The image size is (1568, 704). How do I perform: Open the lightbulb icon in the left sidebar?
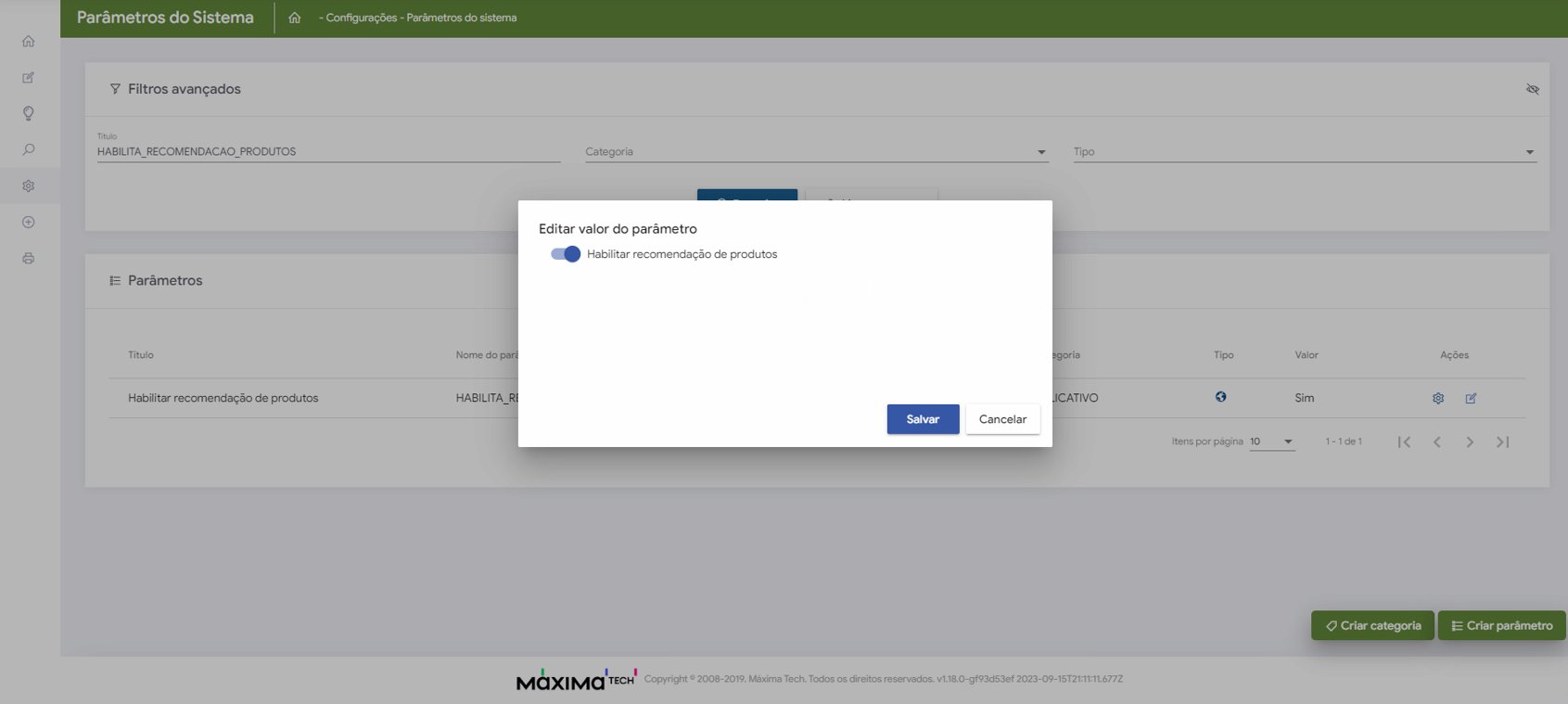pyautogui.click(x=29, y=113)
